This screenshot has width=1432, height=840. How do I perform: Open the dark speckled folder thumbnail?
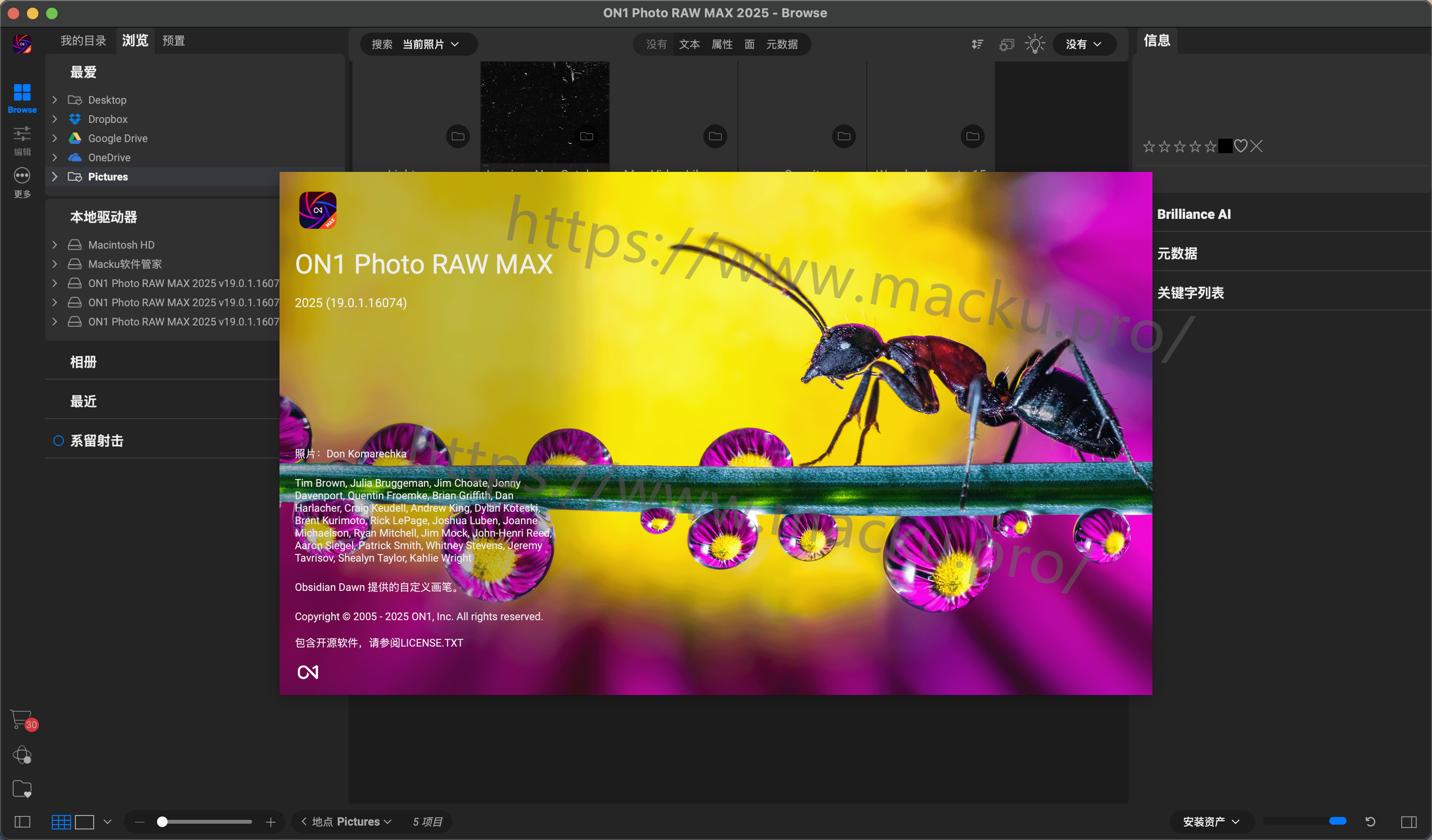coord(545,112)
